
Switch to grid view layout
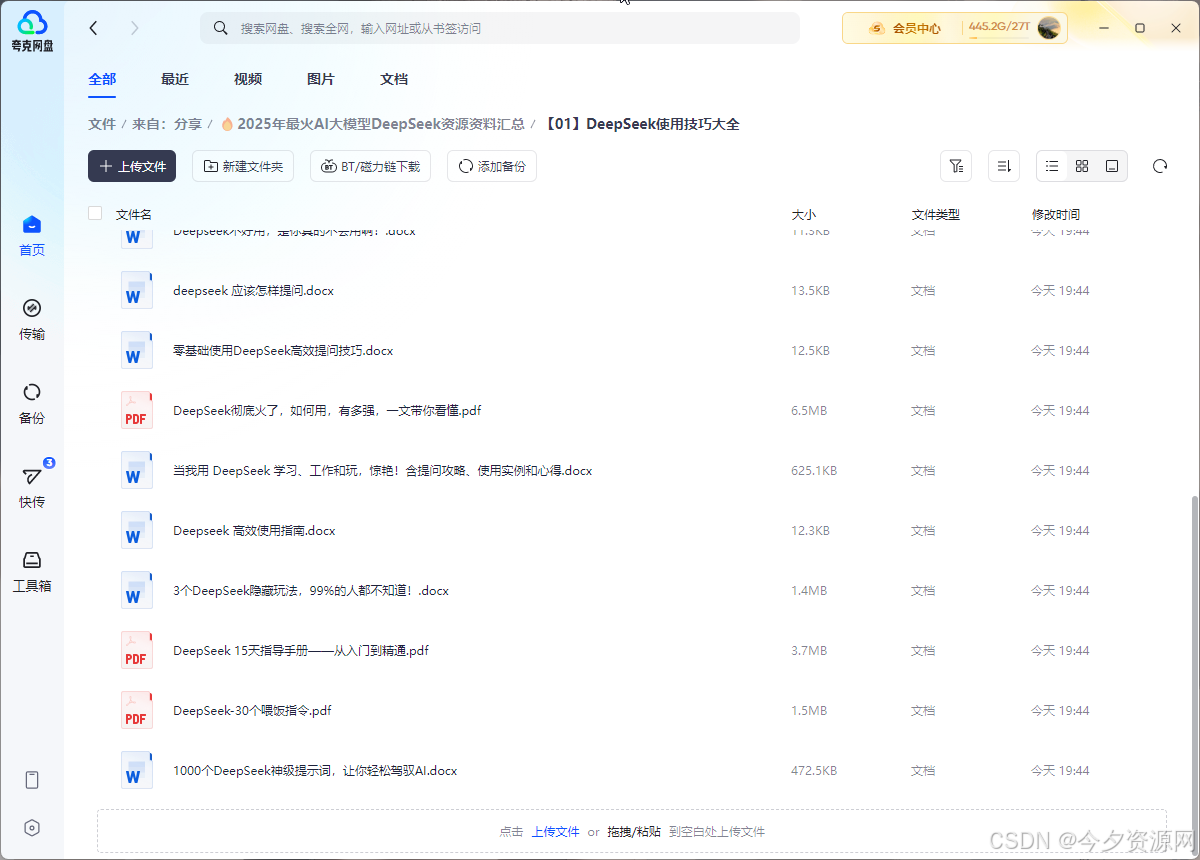pos(1082,166)
